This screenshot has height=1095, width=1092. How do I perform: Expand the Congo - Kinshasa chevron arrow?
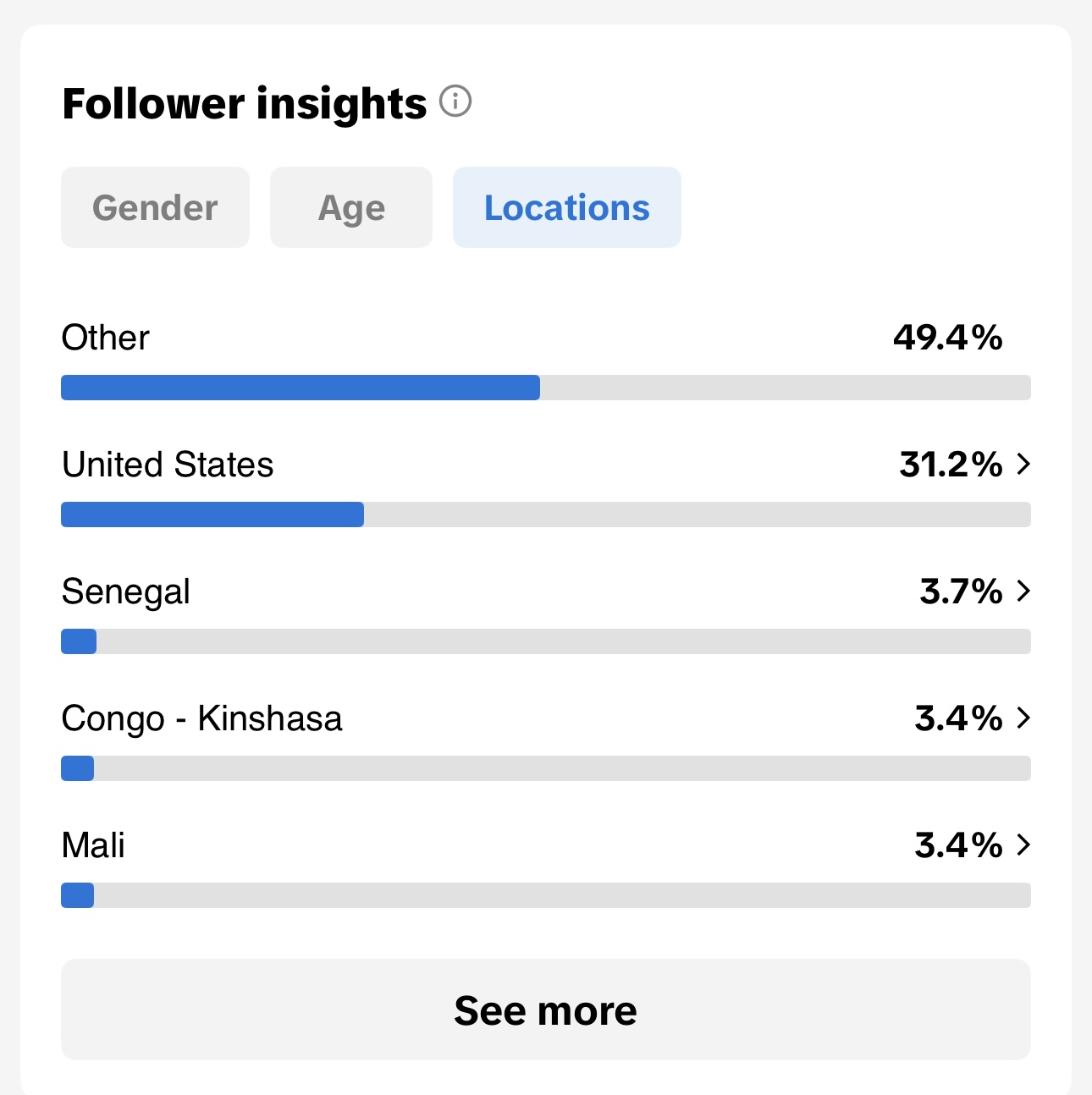(1023, 718)
